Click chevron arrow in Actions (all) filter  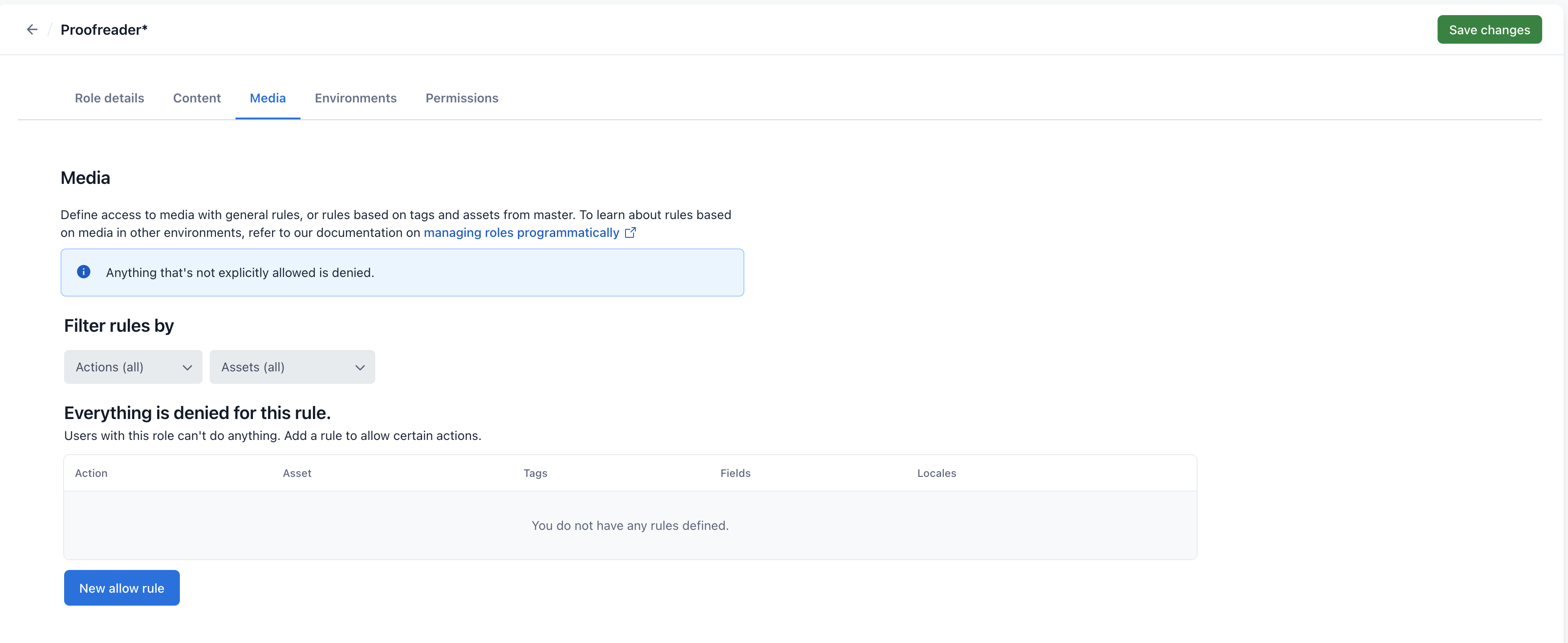click(187, 367)
